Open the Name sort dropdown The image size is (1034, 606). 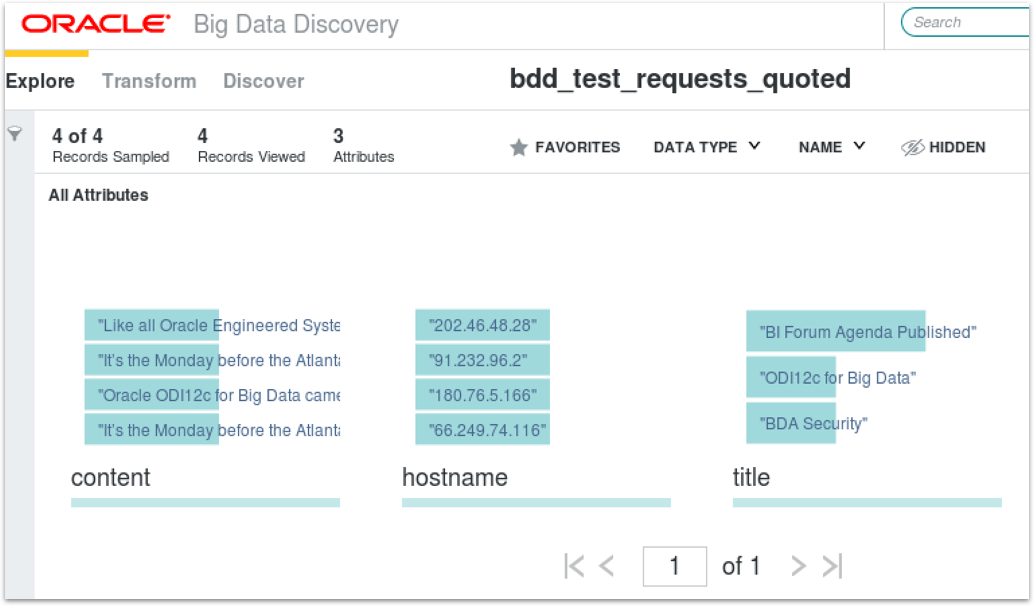click(832, 147)
